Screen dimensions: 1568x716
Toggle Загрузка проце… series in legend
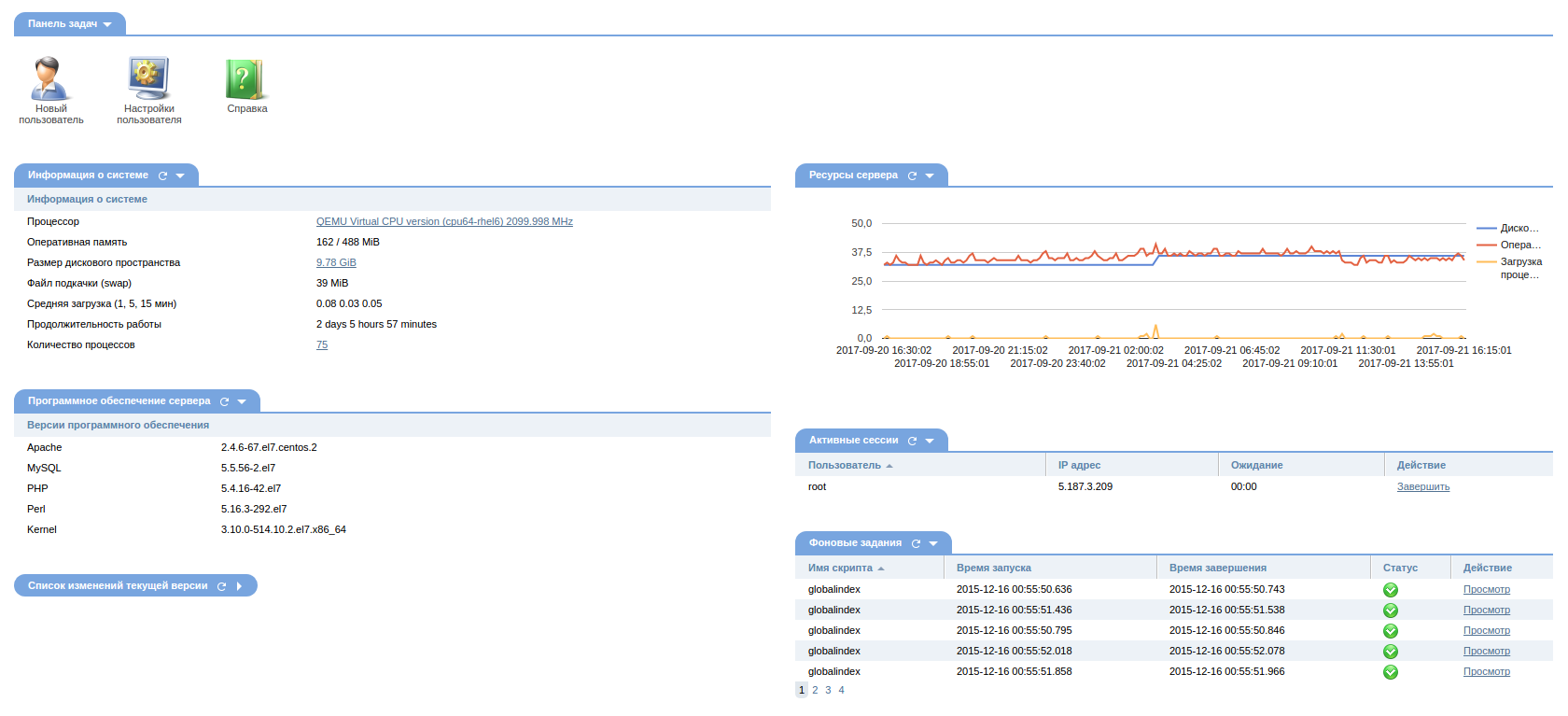pyautogui.click(x=1510, y=269)
